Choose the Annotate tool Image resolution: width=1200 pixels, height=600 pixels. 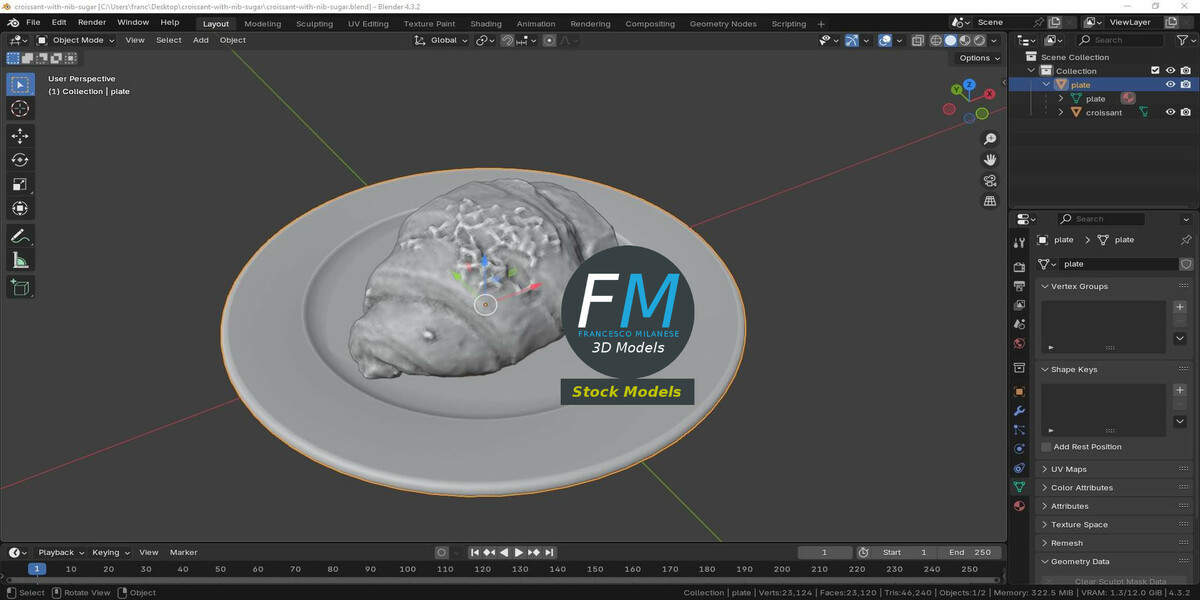click(x=20, y=236)
